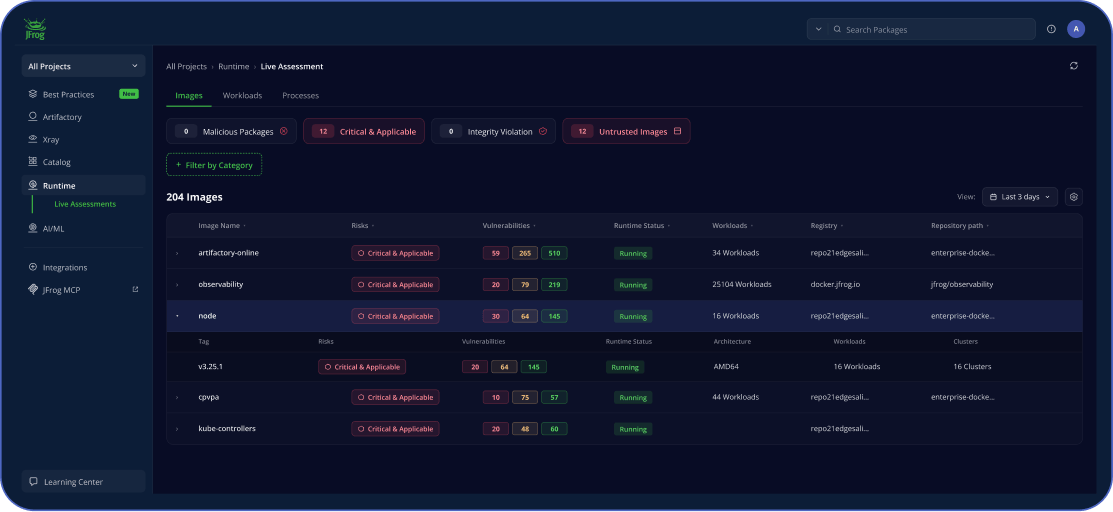
Task: Open the search type dropdown arrow
Action: [x=818, y=30]
